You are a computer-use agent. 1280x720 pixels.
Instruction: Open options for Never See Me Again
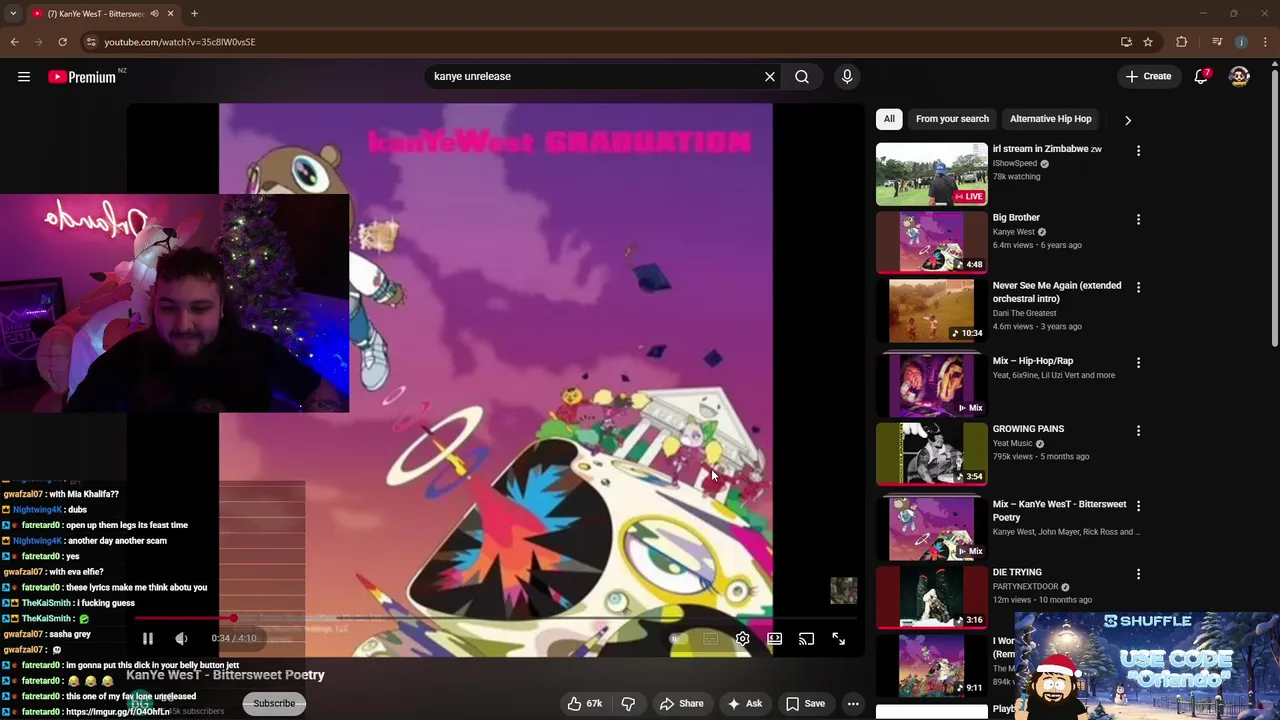click(1138, 287)
